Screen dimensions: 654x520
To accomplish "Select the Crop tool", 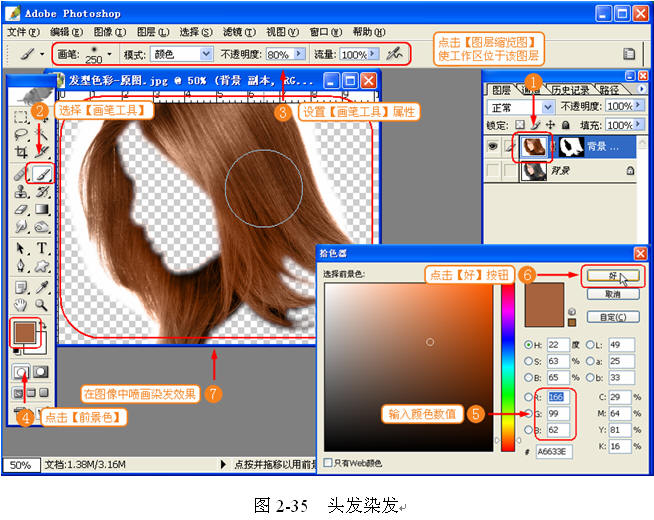I will 20,152.
